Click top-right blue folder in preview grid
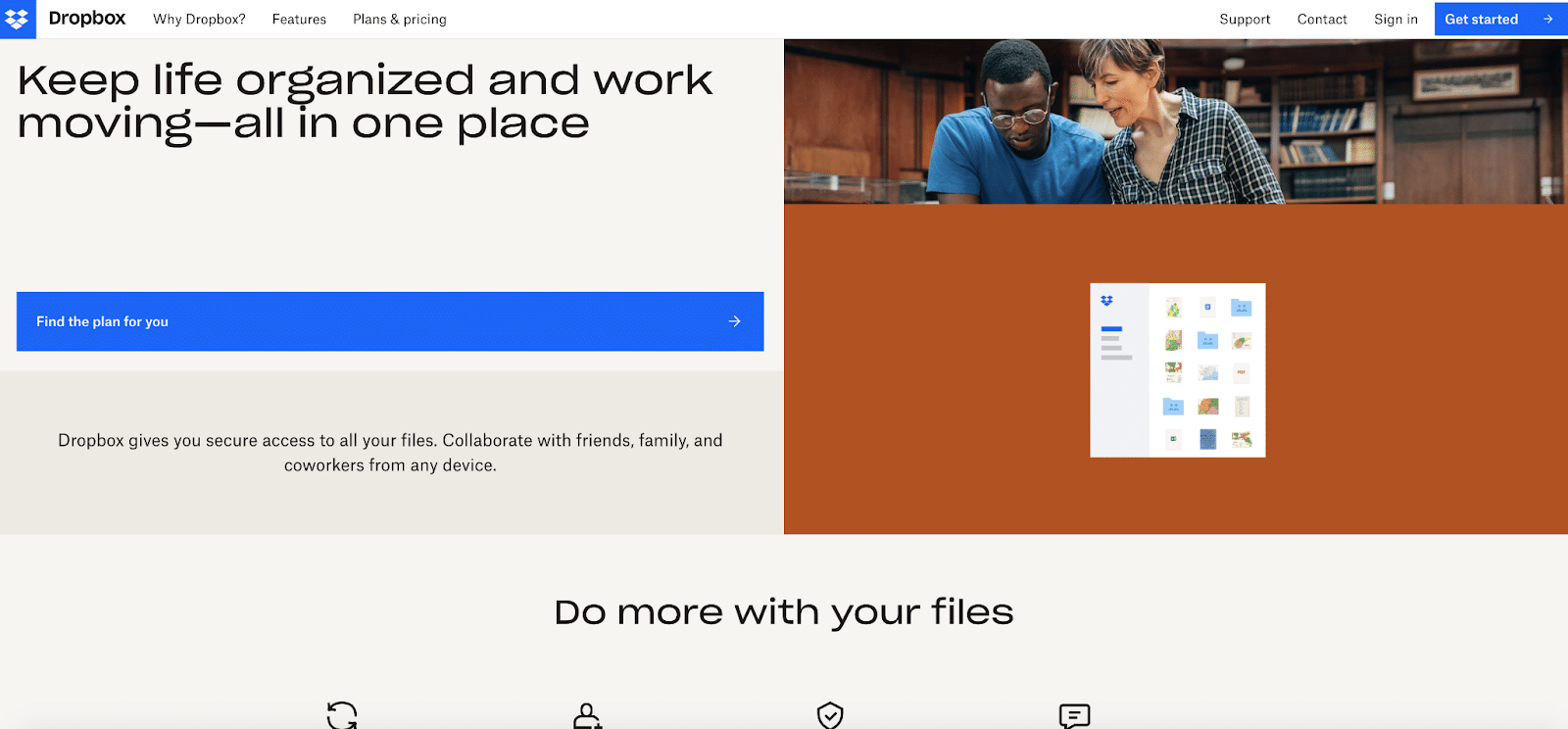 tap(1242, 308)
